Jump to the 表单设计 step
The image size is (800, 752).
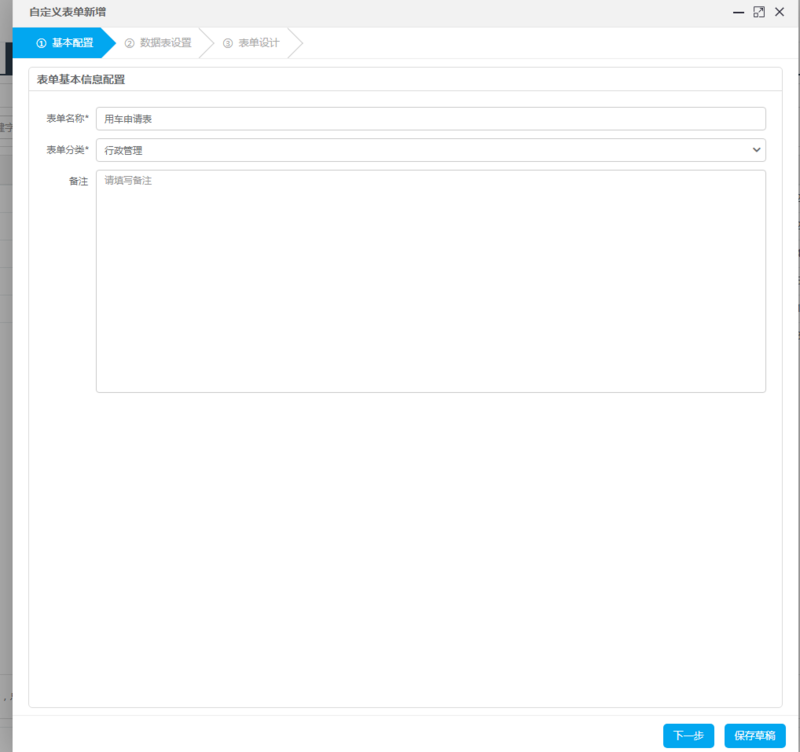pos(258,43)
